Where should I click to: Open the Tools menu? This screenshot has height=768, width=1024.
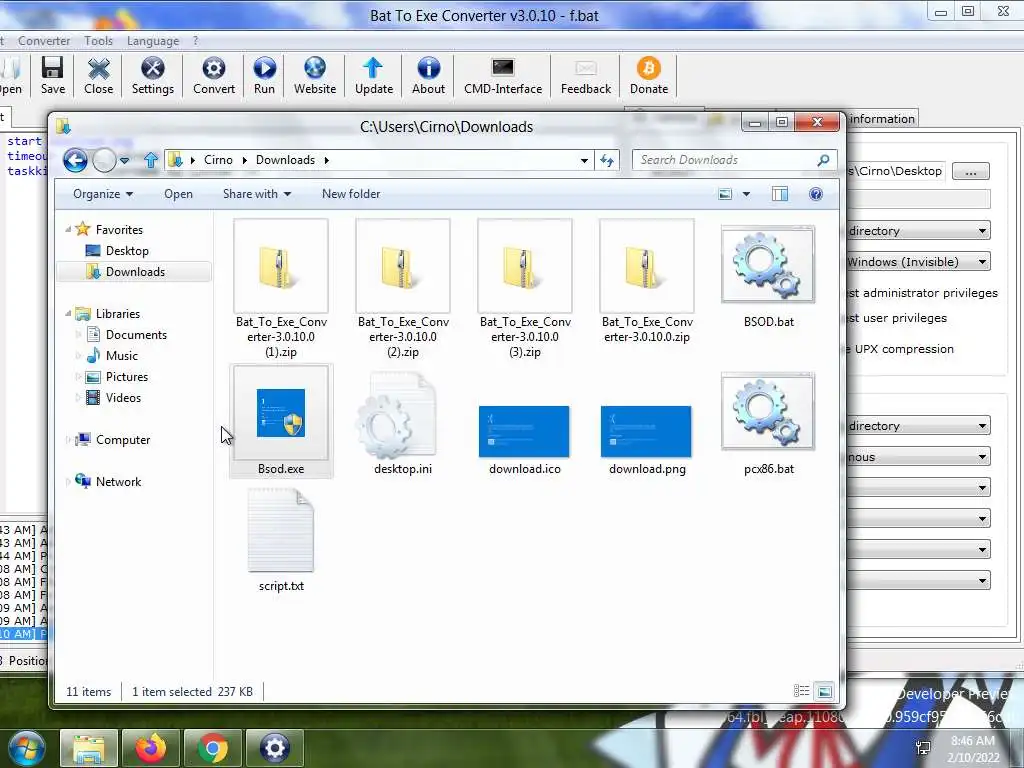(99, 40)
